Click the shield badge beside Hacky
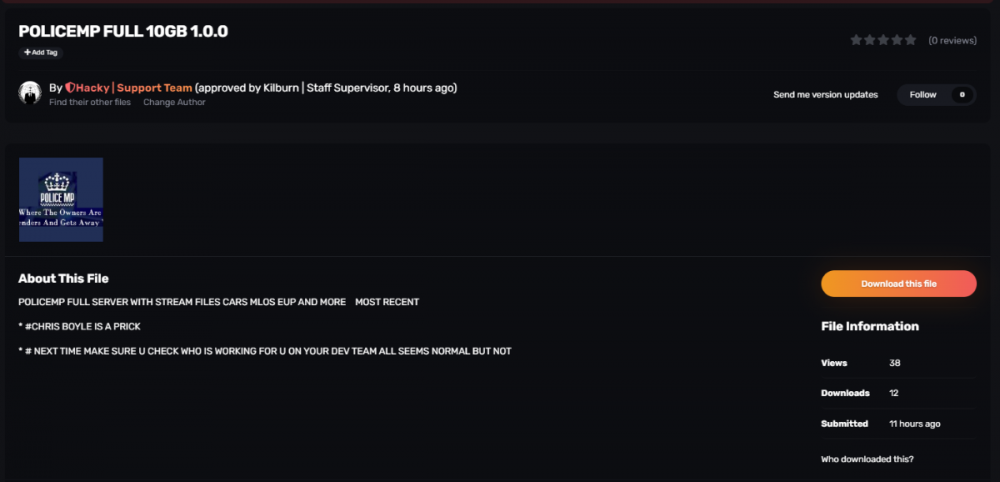The image size is (1000, 482). [x=70, y=88]
